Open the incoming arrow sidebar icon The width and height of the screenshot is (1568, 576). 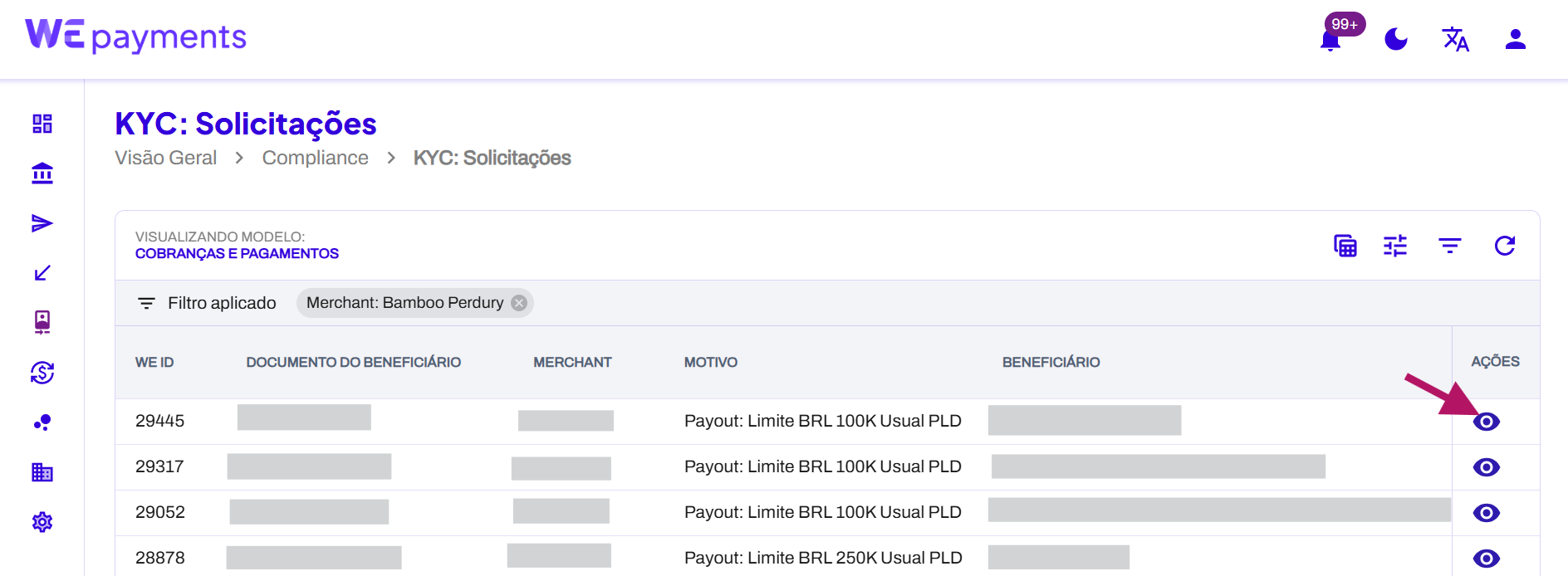pyautogui.click(x=42, y=273)
